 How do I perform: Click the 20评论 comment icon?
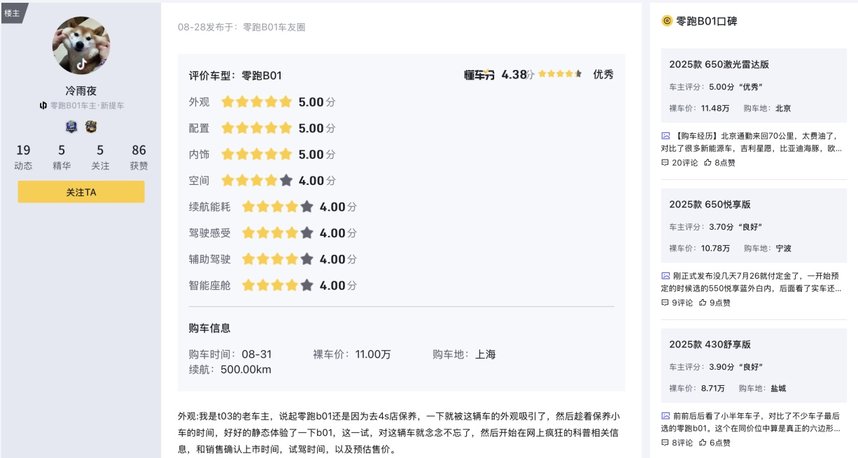pos(665,163)
